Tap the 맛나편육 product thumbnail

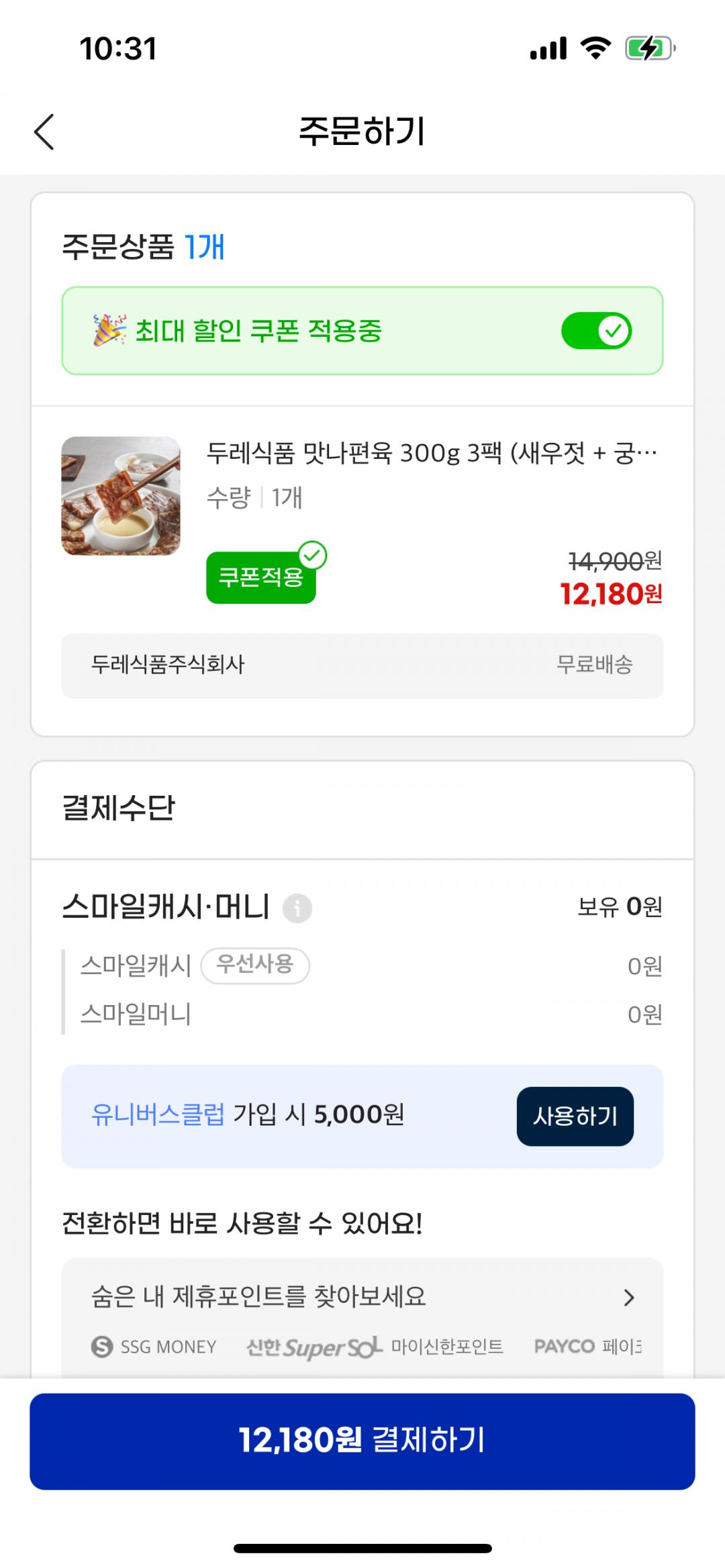tap(121, 496)
